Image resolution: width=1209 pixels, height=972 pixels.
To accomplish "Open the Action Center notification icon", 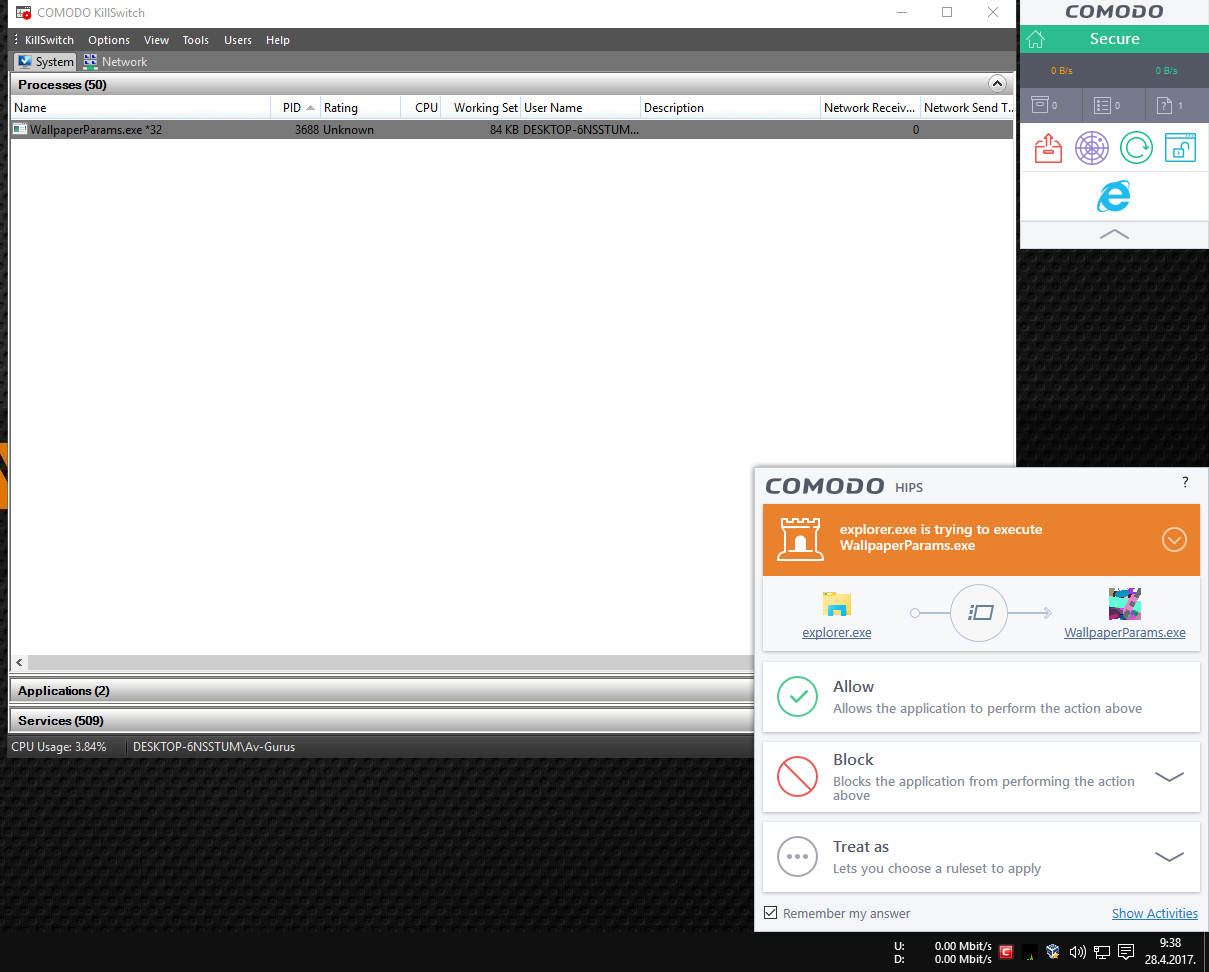I will [x=1126, y=952].
